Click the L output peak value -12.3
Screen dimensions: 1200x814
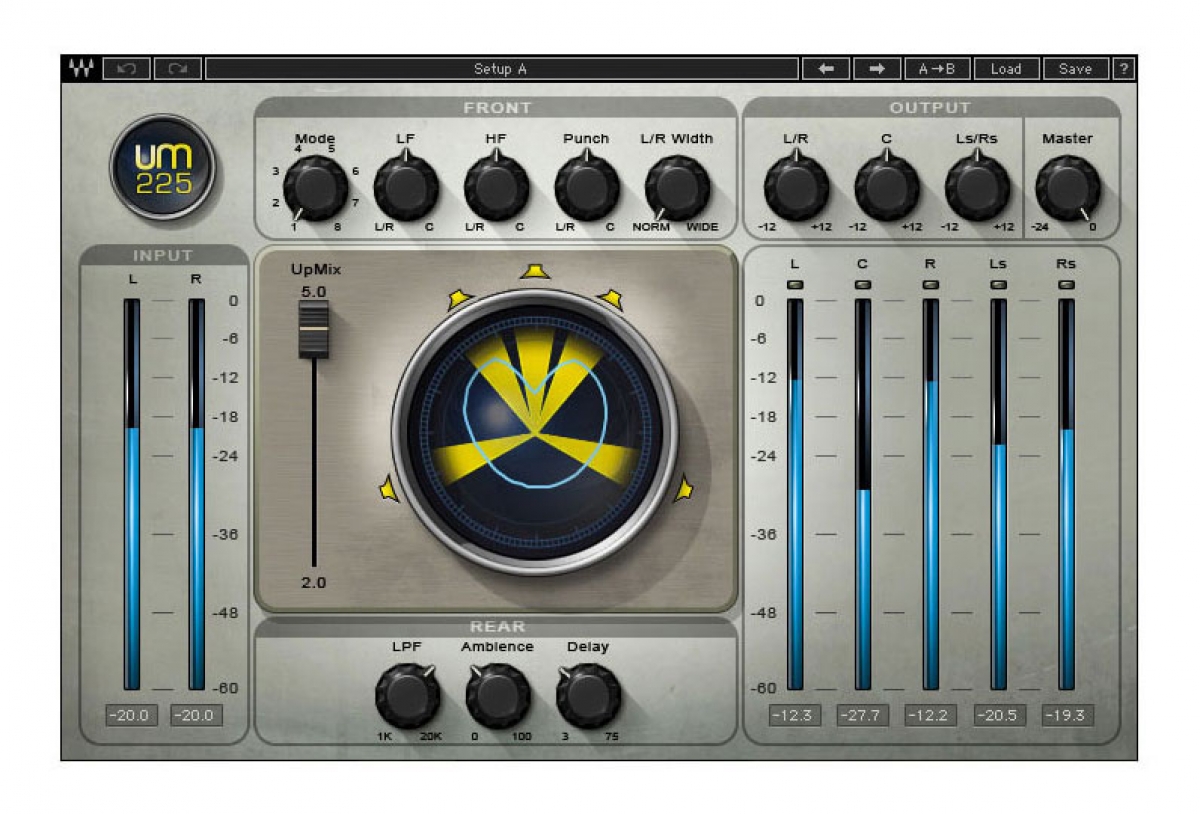pyautogui.click(x=795, y=715)
